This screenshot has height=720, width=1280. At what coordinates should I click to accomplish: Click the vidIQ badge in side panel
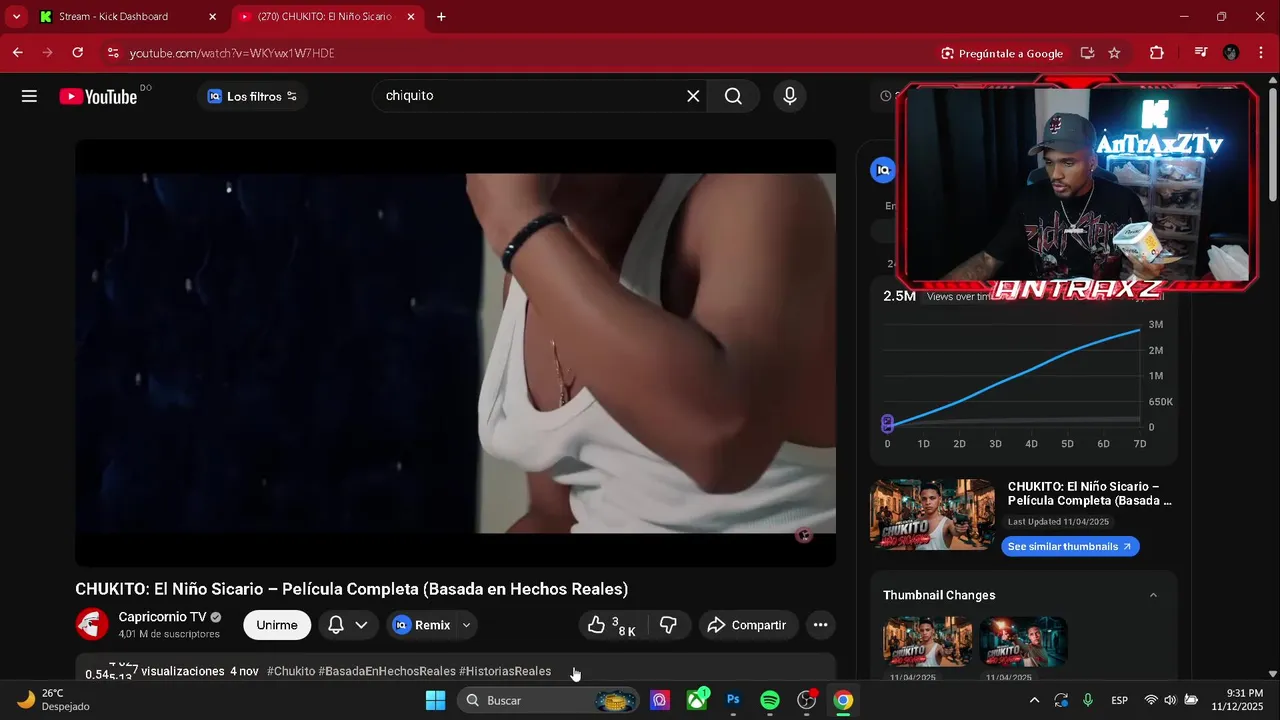point(882,170)
